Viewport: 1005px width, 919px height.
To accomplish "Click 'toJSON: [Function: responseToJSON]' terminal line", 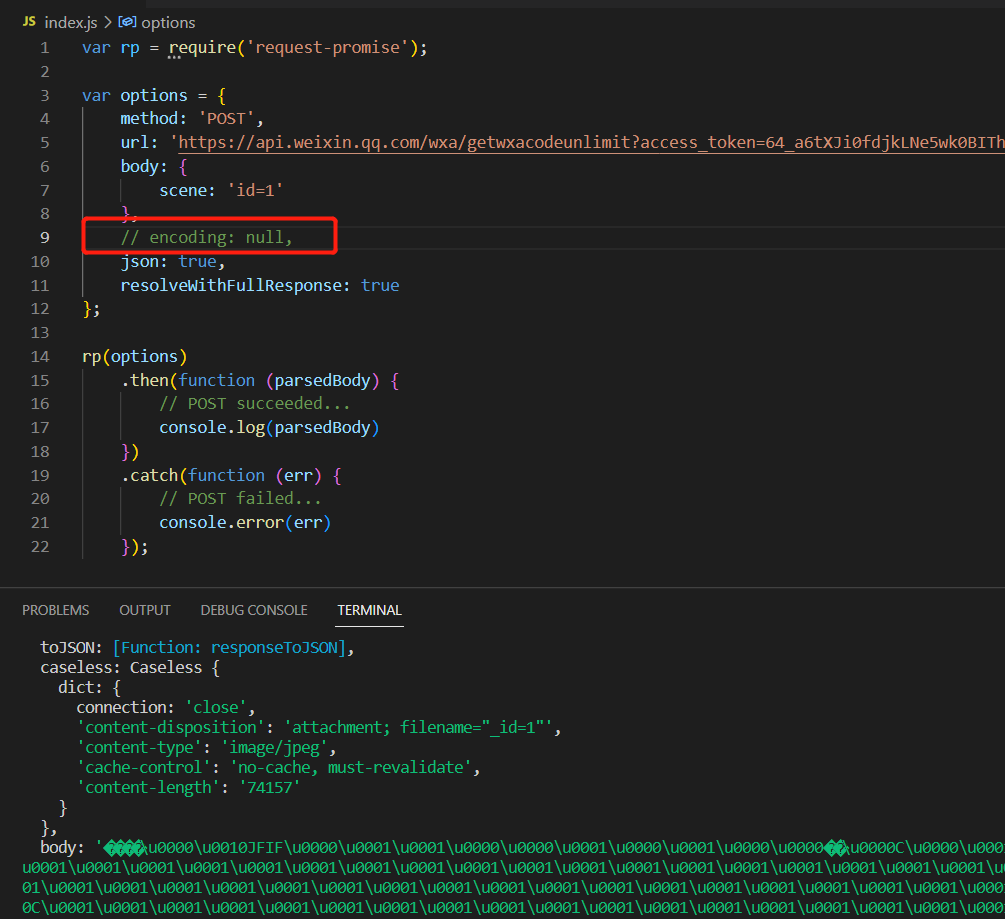I will (x=197, y=648).
